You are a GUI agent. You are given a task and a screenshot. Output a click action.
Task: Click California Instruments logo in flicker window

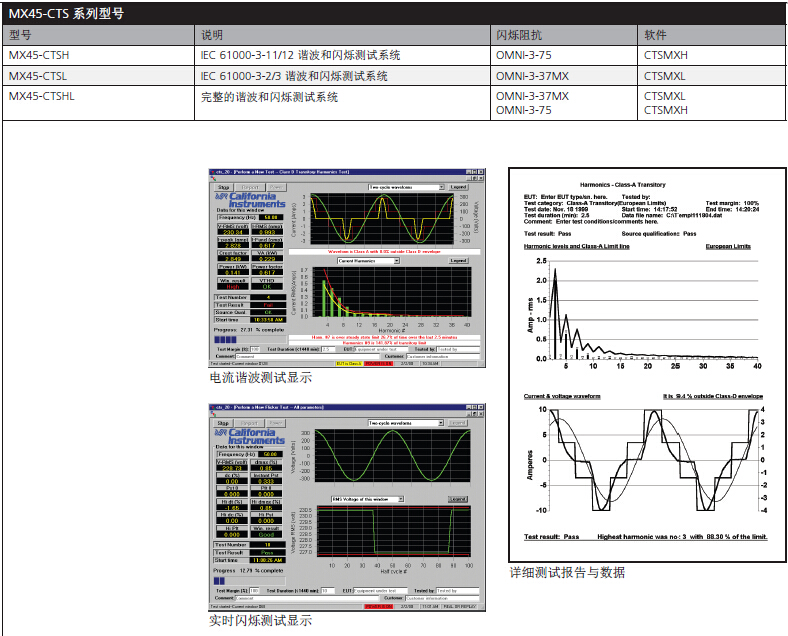250,438
